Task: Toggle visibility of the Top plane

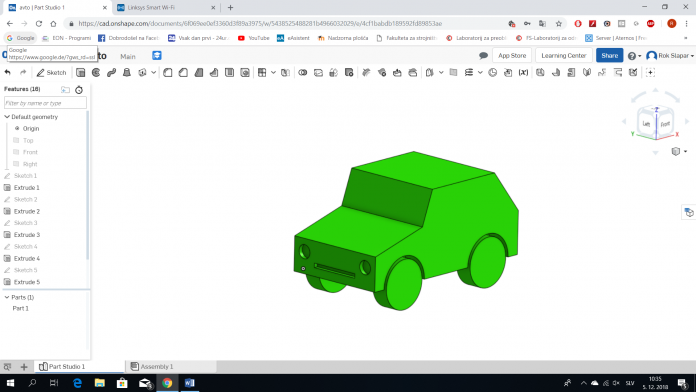Action: pyautogui.click(x=16, y=140)
